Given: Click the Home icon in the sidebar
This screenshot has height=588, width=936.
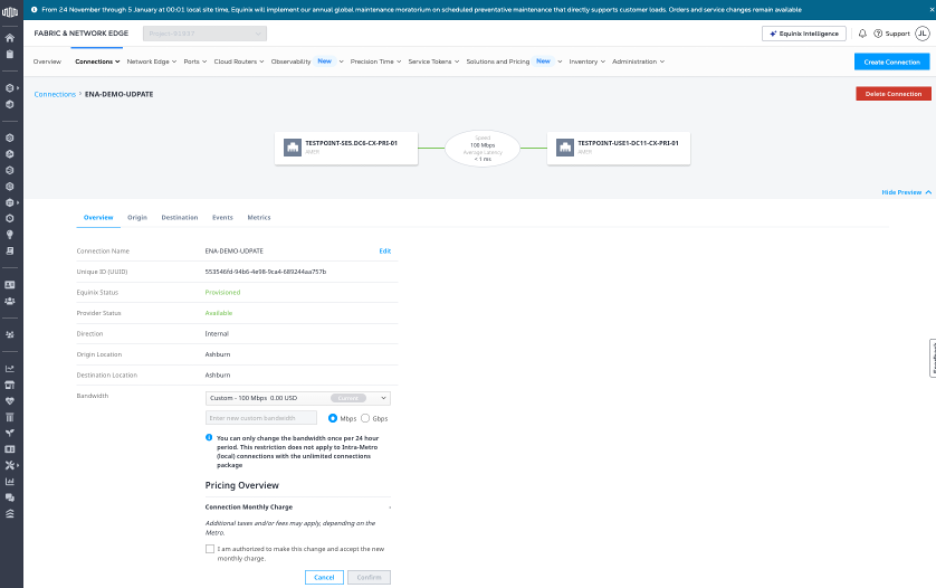Looking at the screenshot, I should (x=10, y=38).
